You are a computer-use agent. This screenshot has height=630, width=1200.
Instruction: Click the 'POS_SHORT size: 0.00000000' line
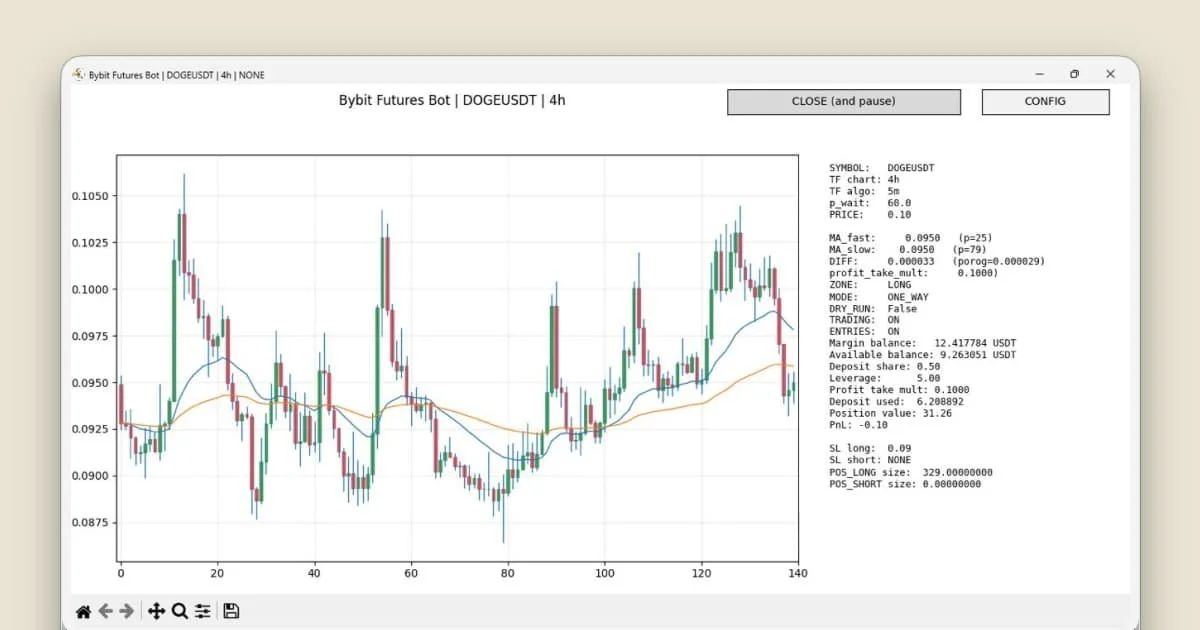point(905,484)
